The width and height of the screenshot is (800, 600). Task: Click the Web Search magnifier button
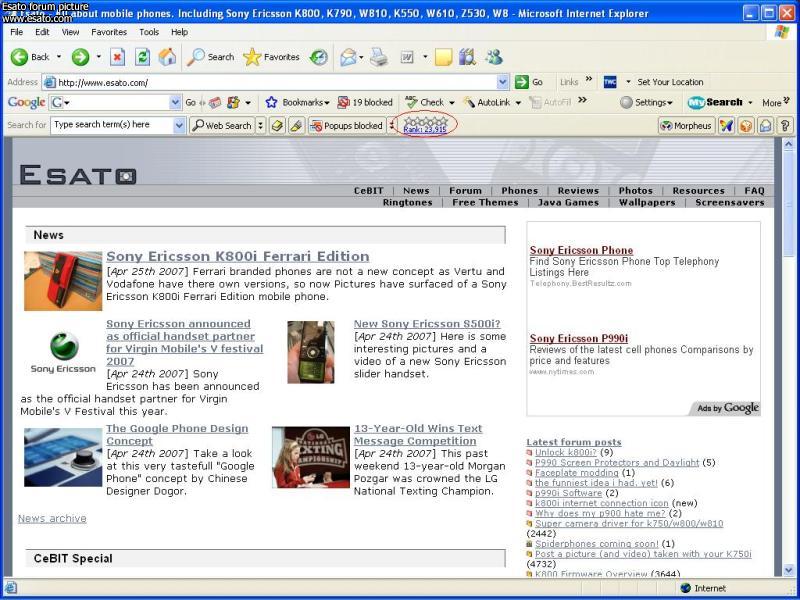click(x=222, y=126)
